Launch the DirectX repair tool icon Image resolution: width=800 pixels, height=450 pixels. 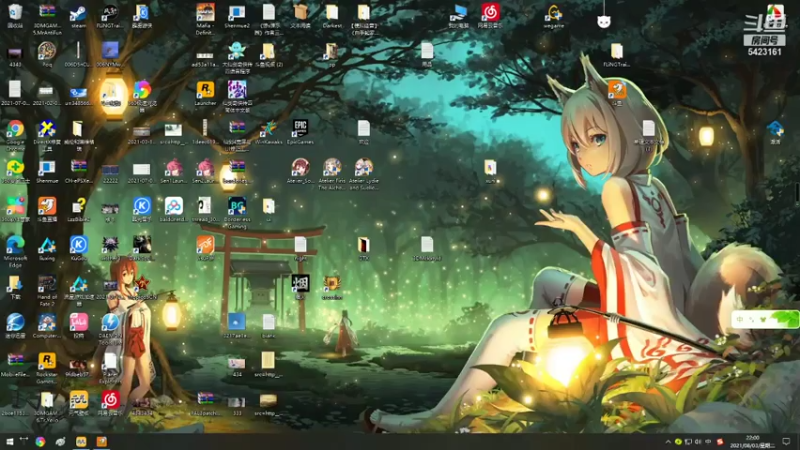47,135
